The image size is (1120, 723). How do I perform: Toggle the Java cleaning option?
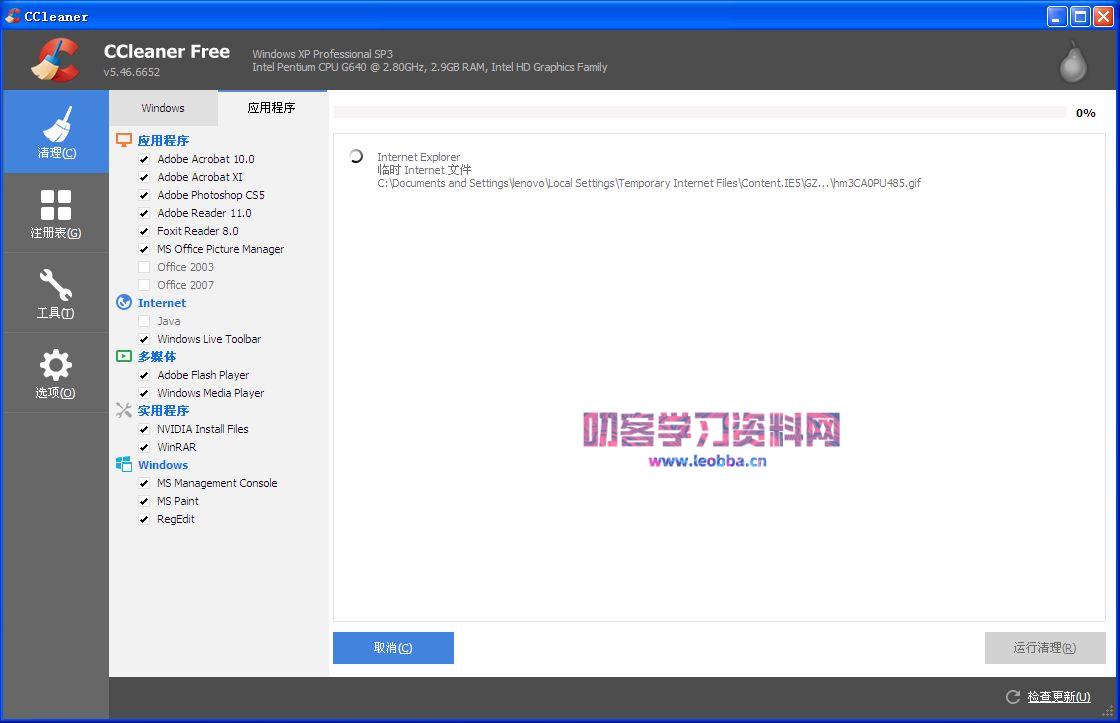pos(143,321)
